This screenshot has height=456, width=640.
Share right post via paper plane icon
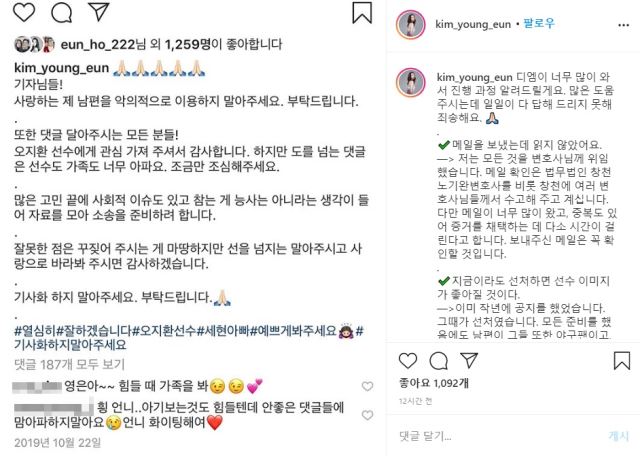pos(469,360)
